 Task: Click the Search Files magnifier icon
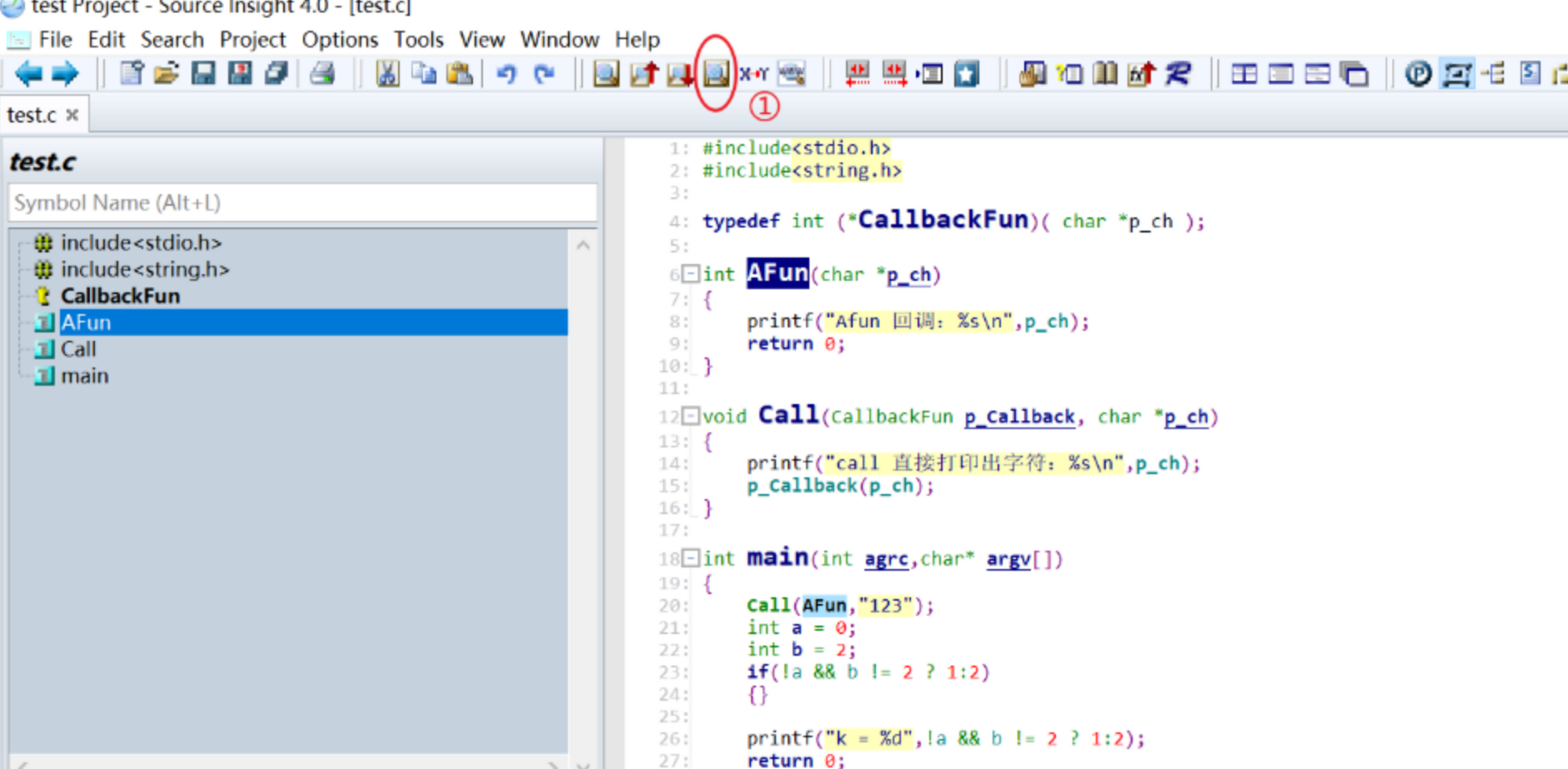pos(716,74)
